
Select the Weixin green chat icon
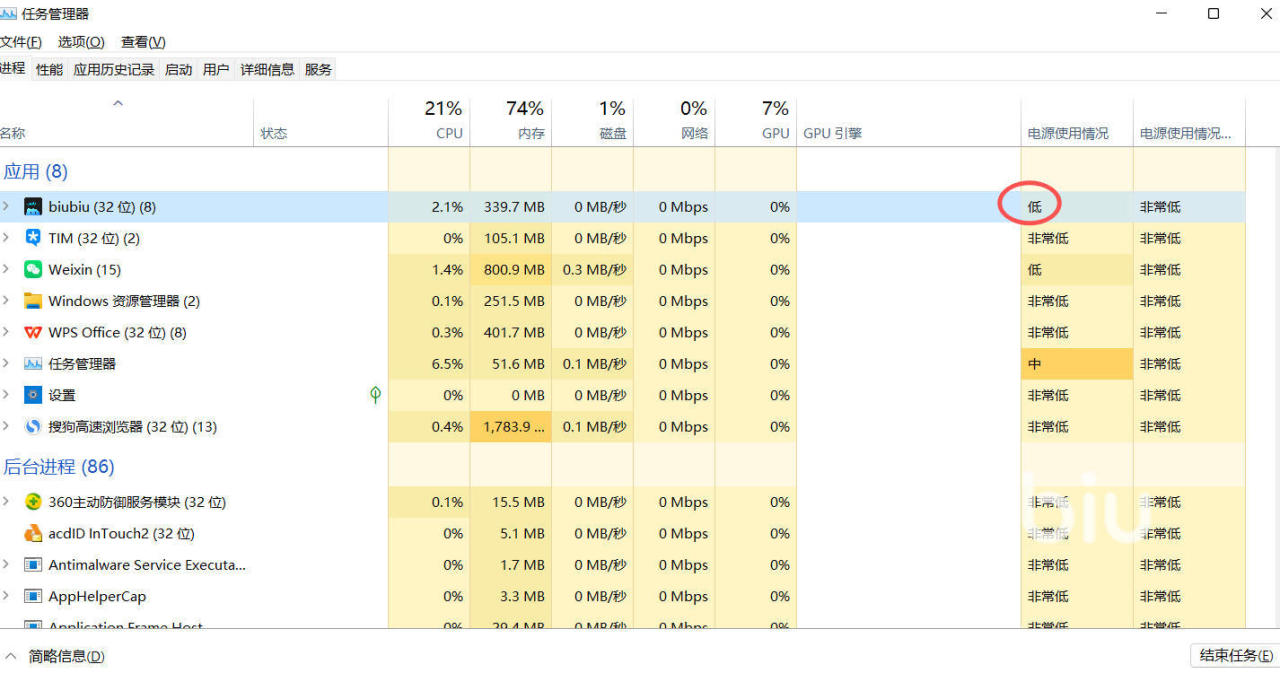pyautogui.click(x=33, y=270)
